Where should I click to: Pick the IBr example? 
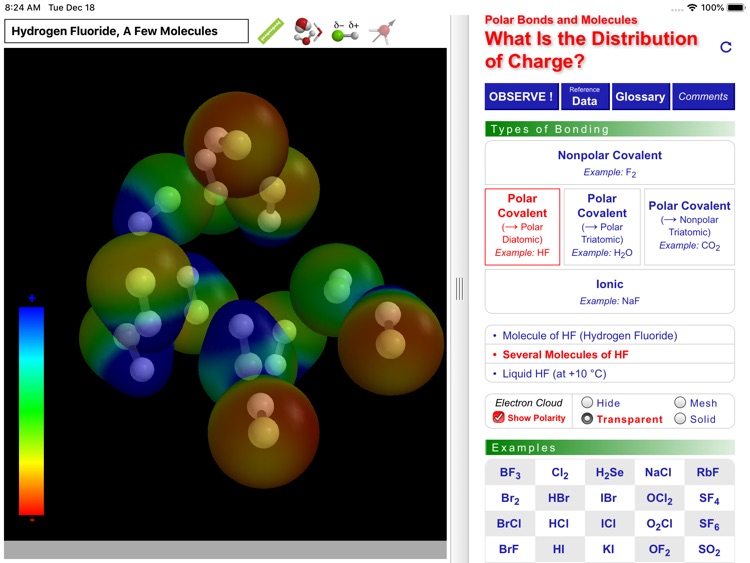[608, 498]
